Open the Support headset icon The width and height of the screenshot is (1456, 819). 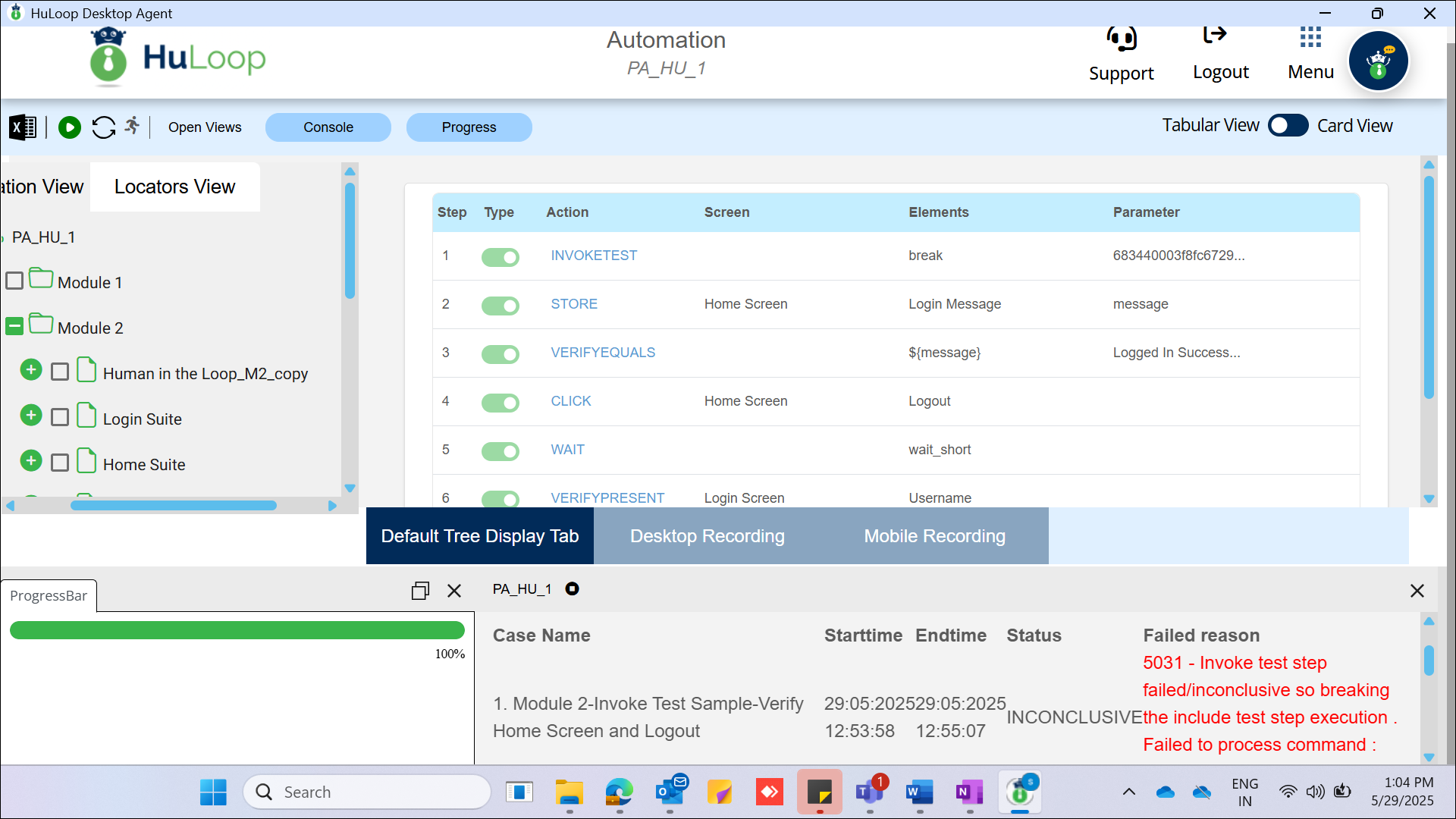tap(1121, 39)
